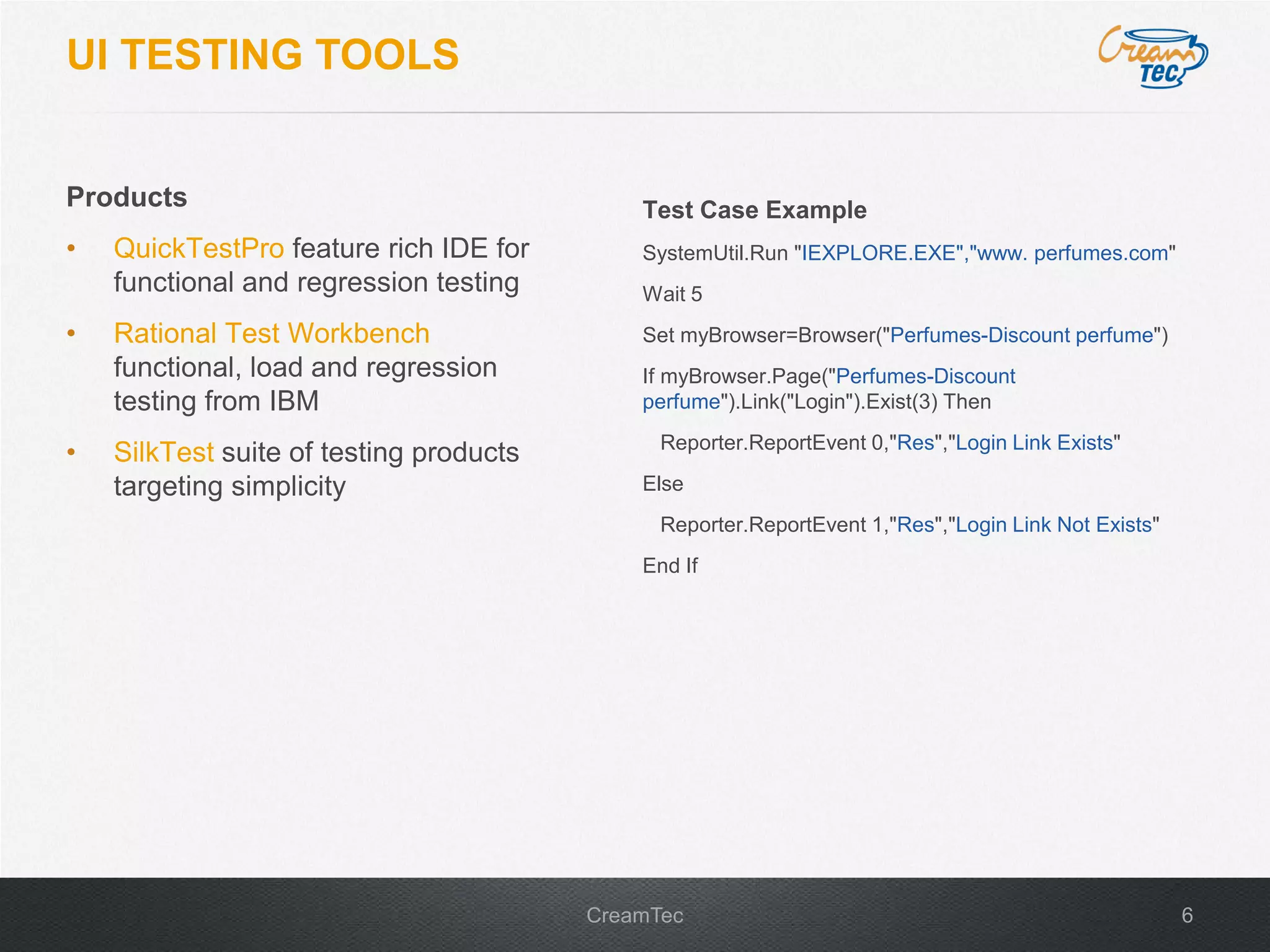
Task: Click the 'Else' code line
Action: pos(663,484)
